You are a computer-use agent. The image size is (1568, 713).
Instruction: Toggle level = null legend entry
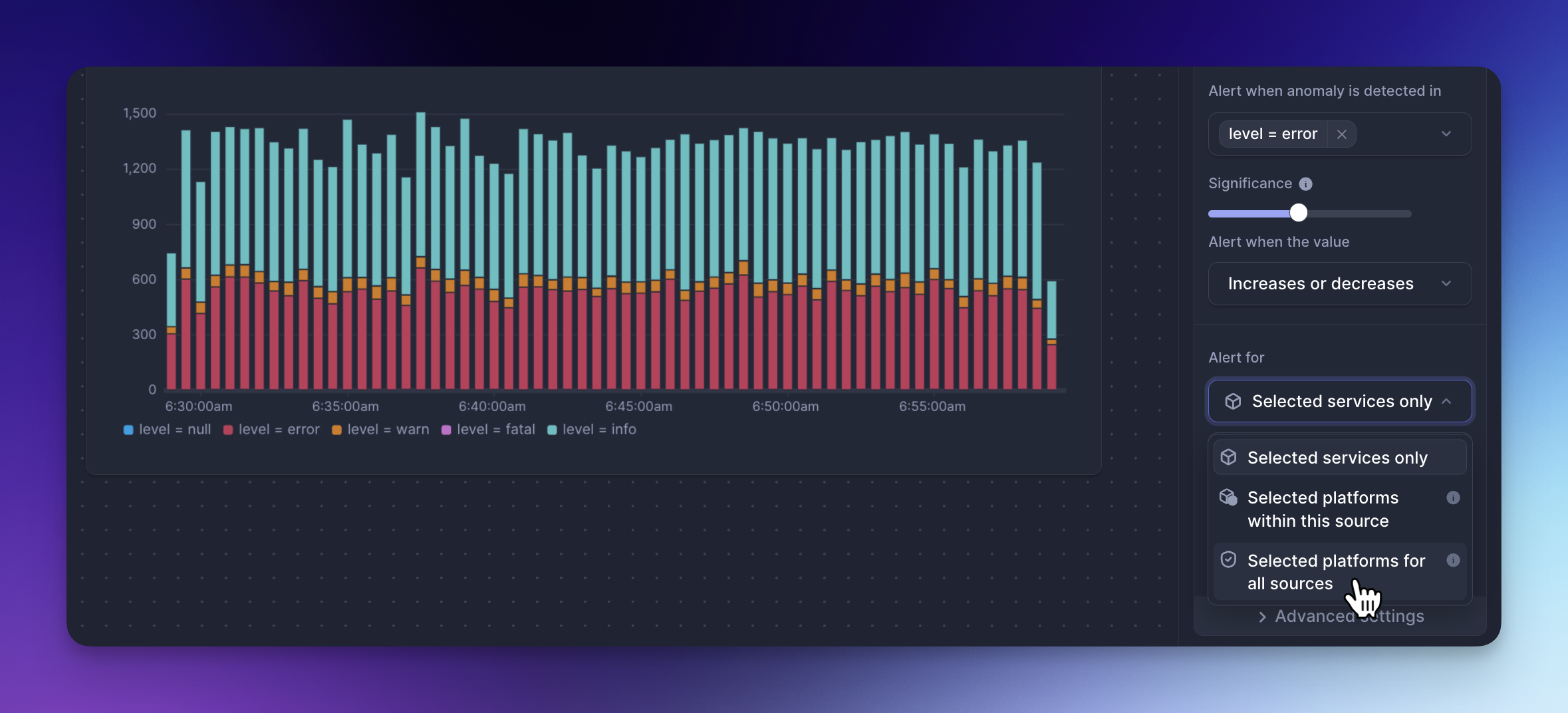click(168, 430)
